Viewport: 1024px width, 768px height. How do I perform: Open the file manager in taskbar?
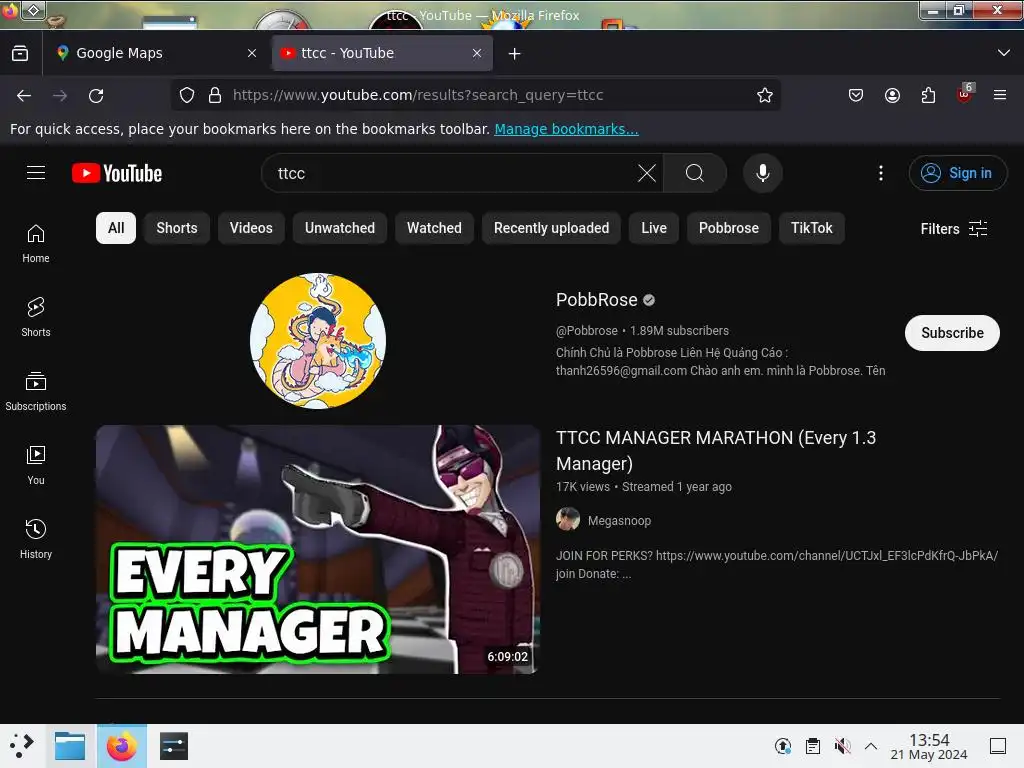click(70, 746)
